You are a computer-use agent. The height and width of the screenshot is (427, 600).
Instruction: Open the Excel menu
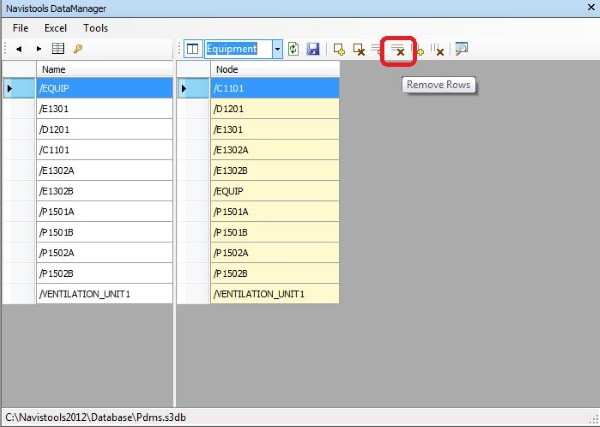[x=55, y=28]
